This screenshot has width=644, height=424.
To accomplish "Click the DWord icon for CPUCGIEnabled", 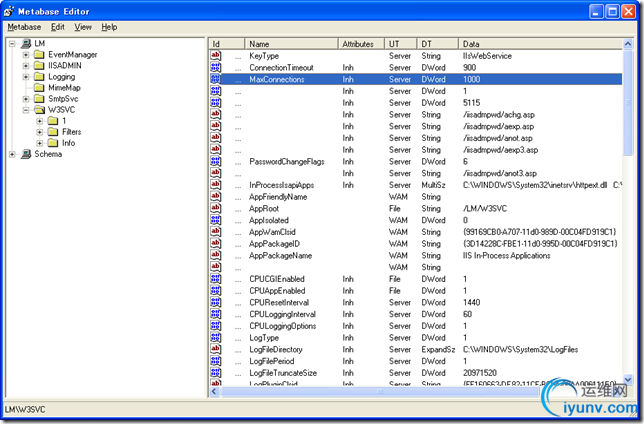I will pyautogui.click(x=216, y=279).
